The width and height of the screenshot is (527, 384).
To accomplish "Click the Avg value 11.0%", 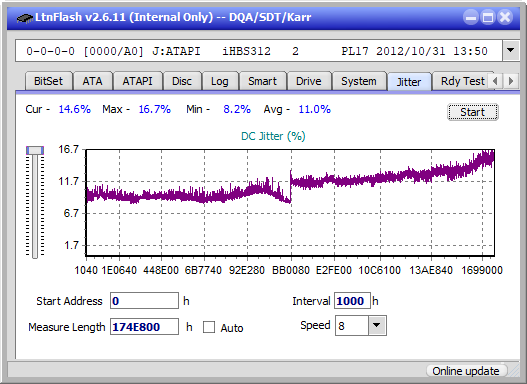I will click(x=315, y=109).
